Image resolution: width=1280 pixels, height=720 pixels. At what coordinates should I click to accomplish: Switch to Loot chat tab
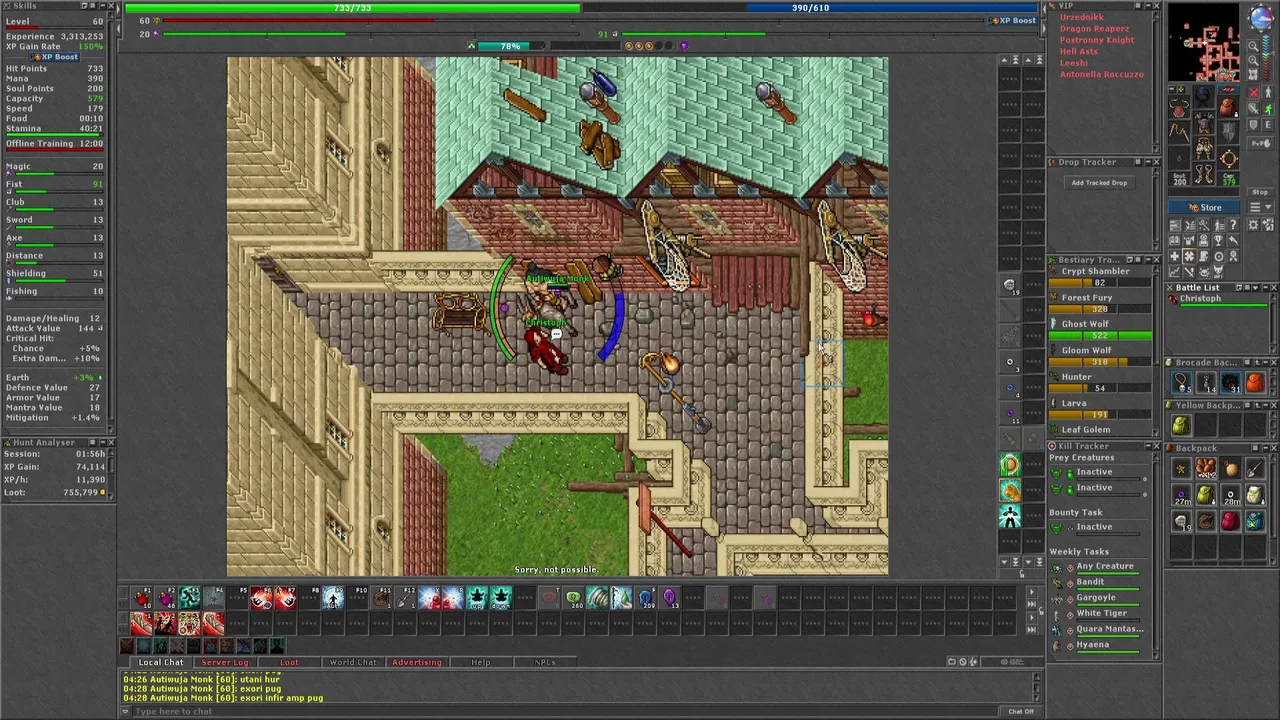[289, 662]
